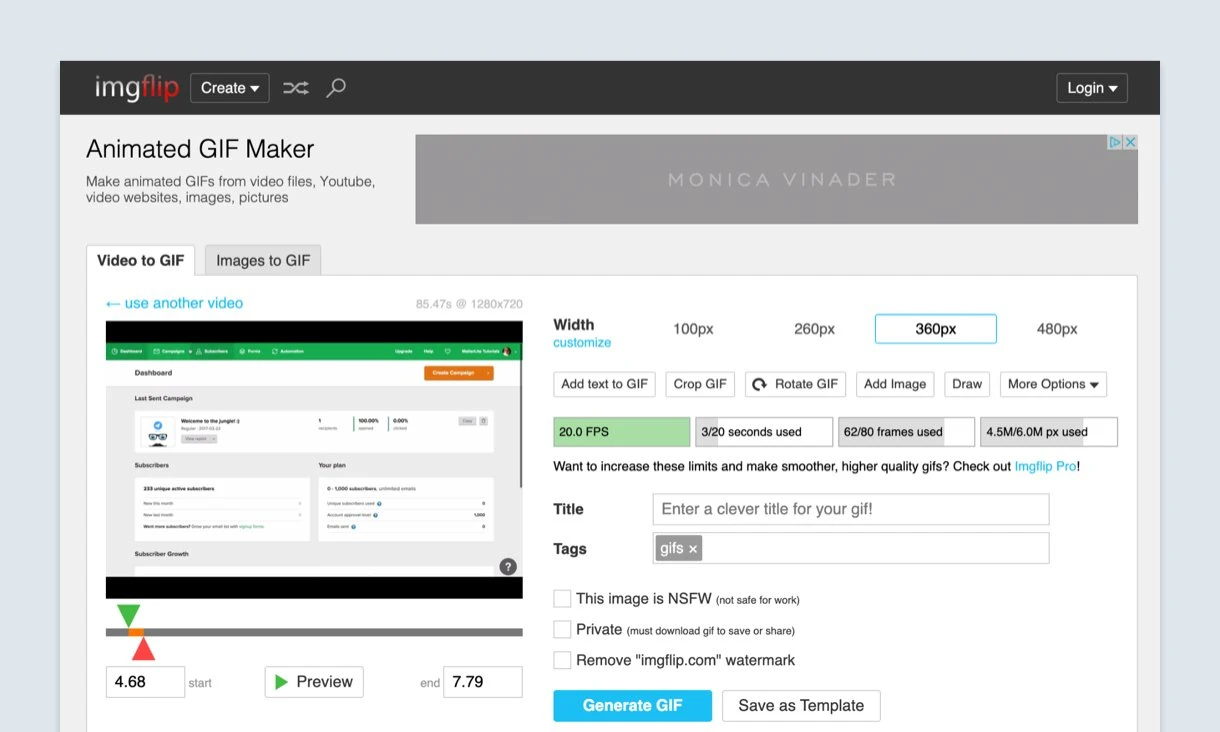Expand More Options dropdown

coord(1053,384)
